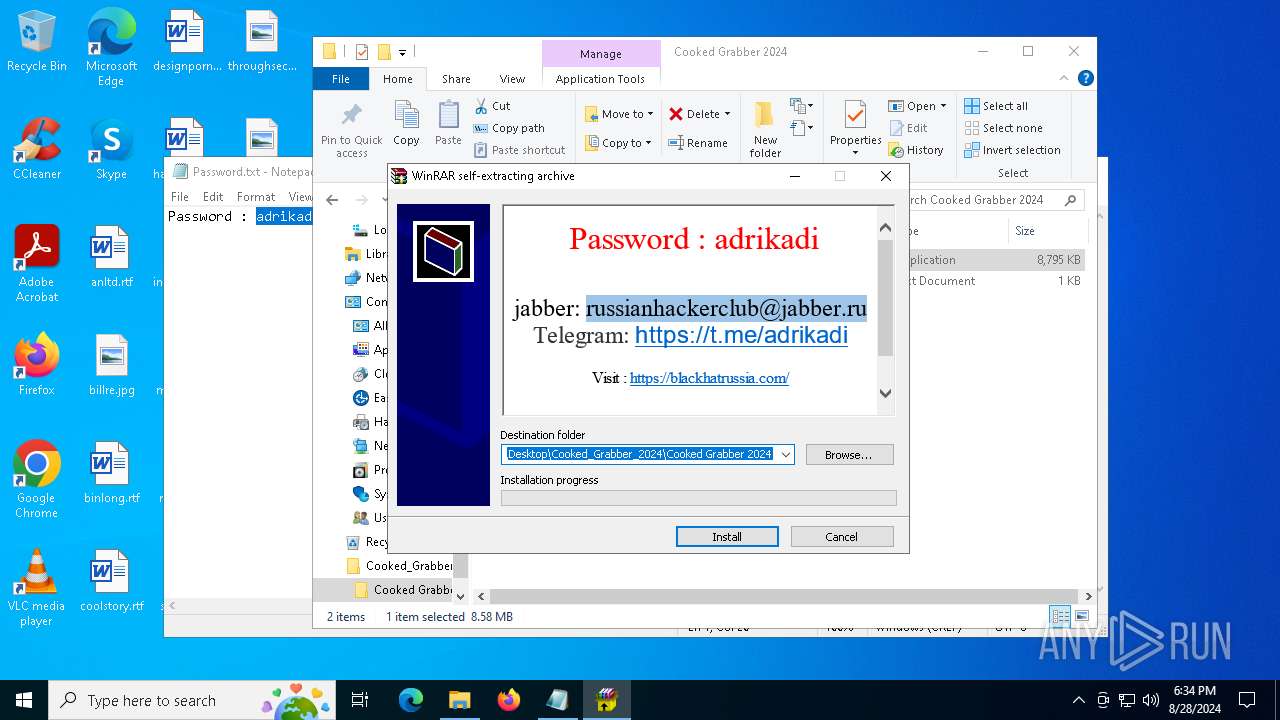Click File Explorer icon on taskbar

pos(460,700)
